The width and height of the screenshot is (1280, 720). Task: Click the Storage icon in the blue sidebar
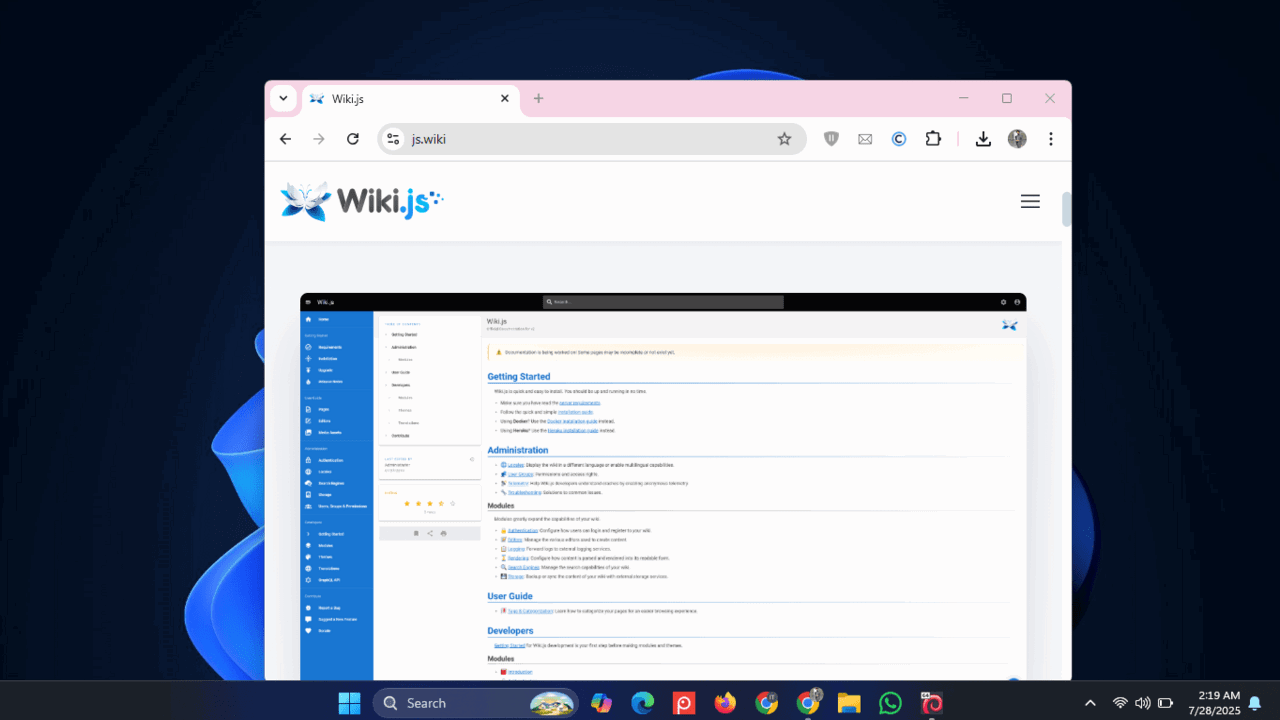point(308,494)
